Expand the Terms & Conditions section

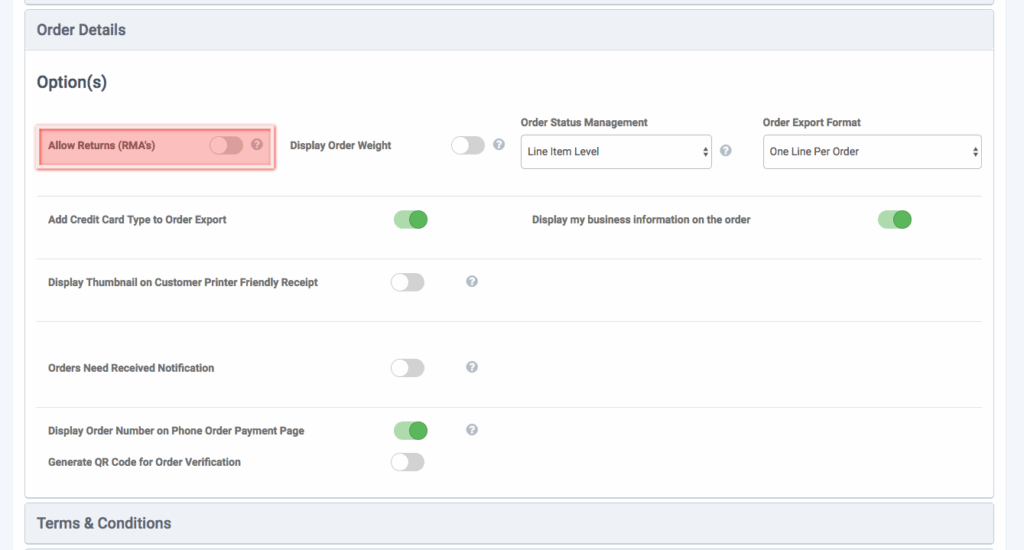(x=104, y=523)
